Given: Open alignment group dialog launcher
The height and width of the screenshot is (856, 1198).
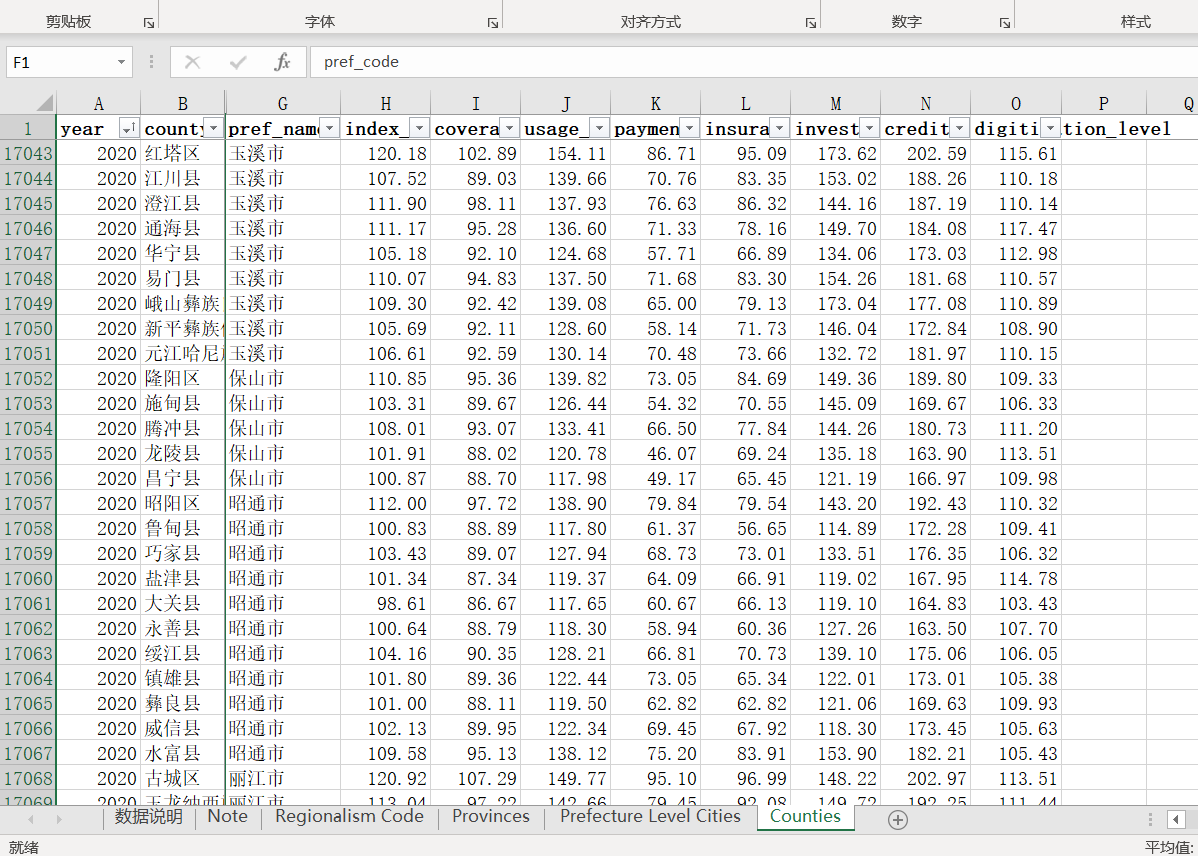Looking at the screenshot, I should pos(811,23).
